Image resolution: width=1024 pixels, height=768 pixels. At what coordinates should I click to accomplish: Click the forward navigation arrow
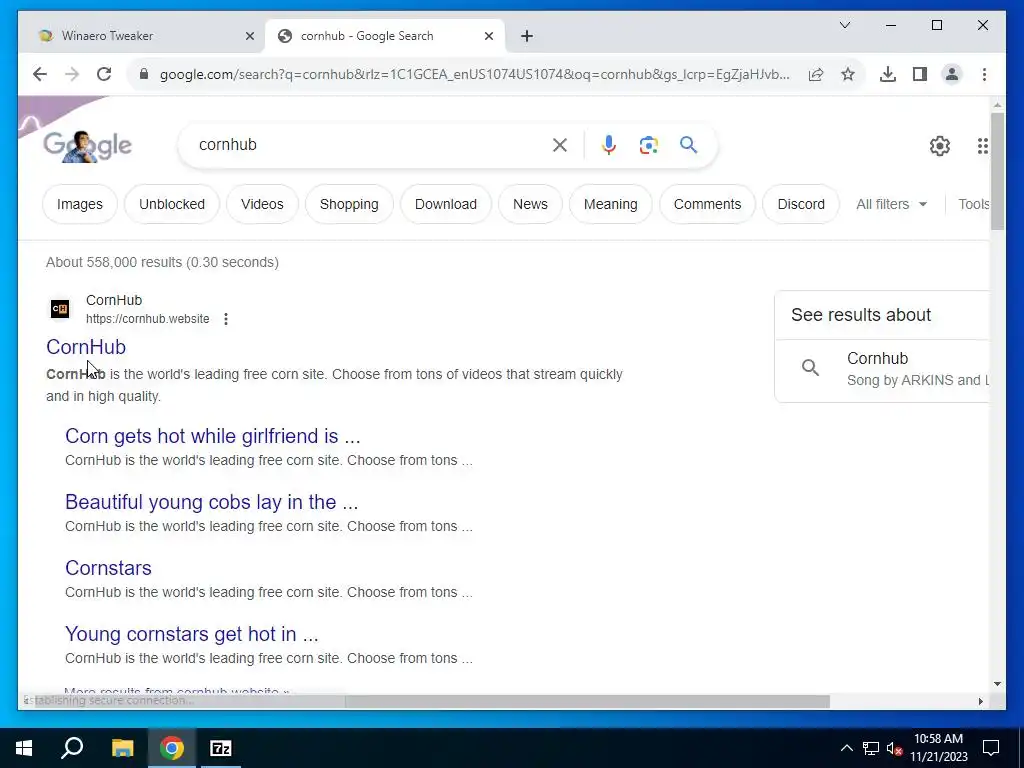click(72, 74)
